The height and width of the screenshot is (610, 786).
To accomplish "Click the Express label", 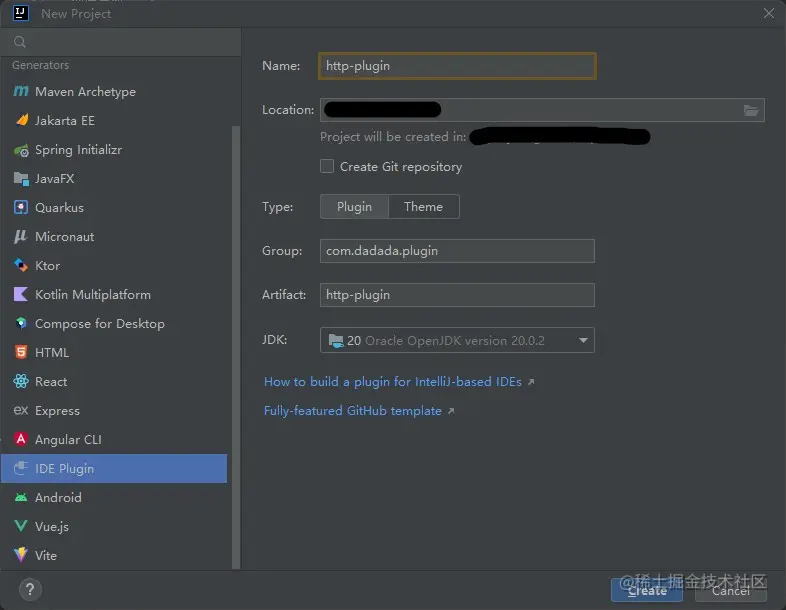I will click(57, 411).
